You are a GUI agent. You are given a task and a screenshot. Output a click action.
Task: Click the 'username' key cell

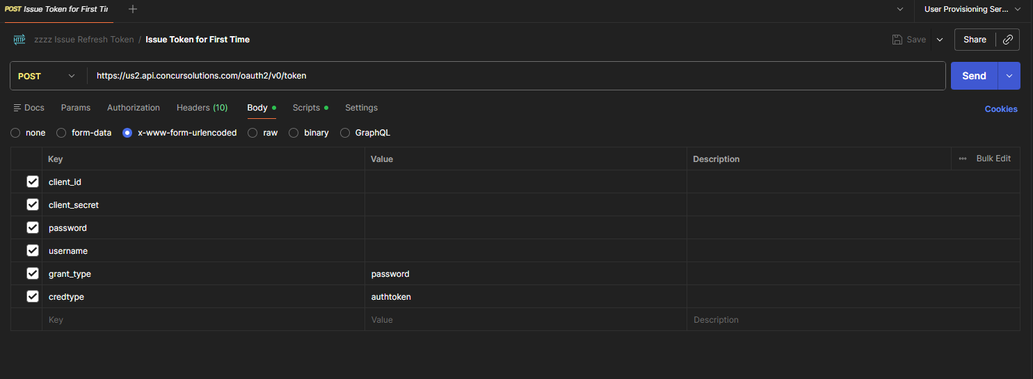click(204, 250)
